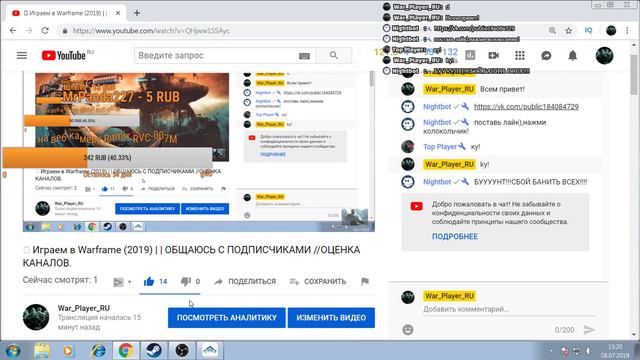Open Steam from taskbar
The width and height of the screenshot is (640, 360).
click(154, 351)
